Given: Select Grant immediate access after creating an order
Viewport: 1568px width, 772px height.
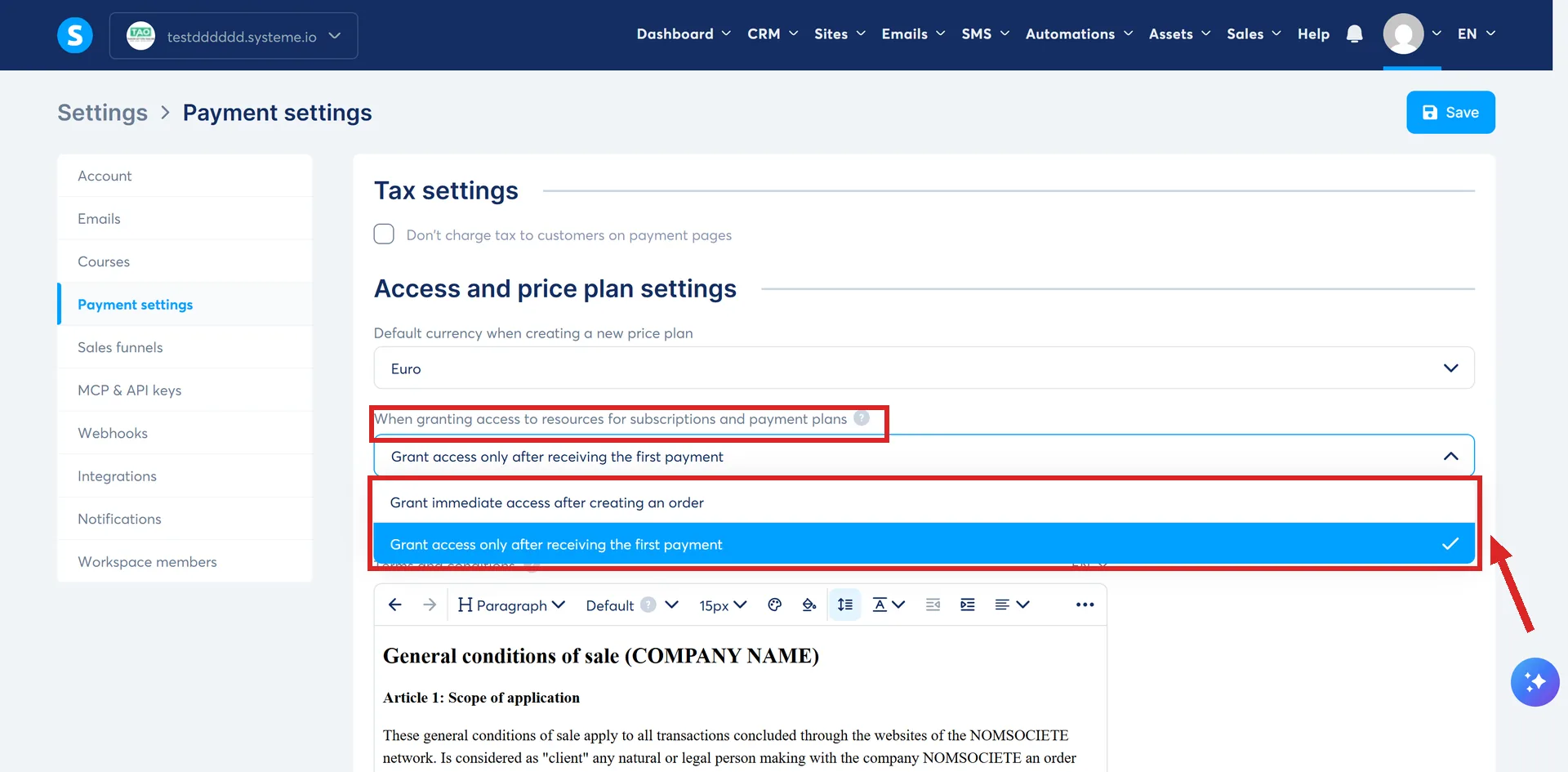Looking at the screenshot, I should [x=924, y=502].
